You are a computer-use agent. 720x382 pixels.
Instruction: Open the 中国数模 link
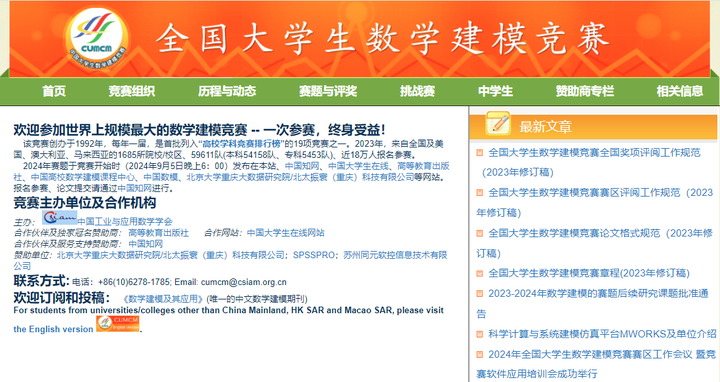[160, 177]
